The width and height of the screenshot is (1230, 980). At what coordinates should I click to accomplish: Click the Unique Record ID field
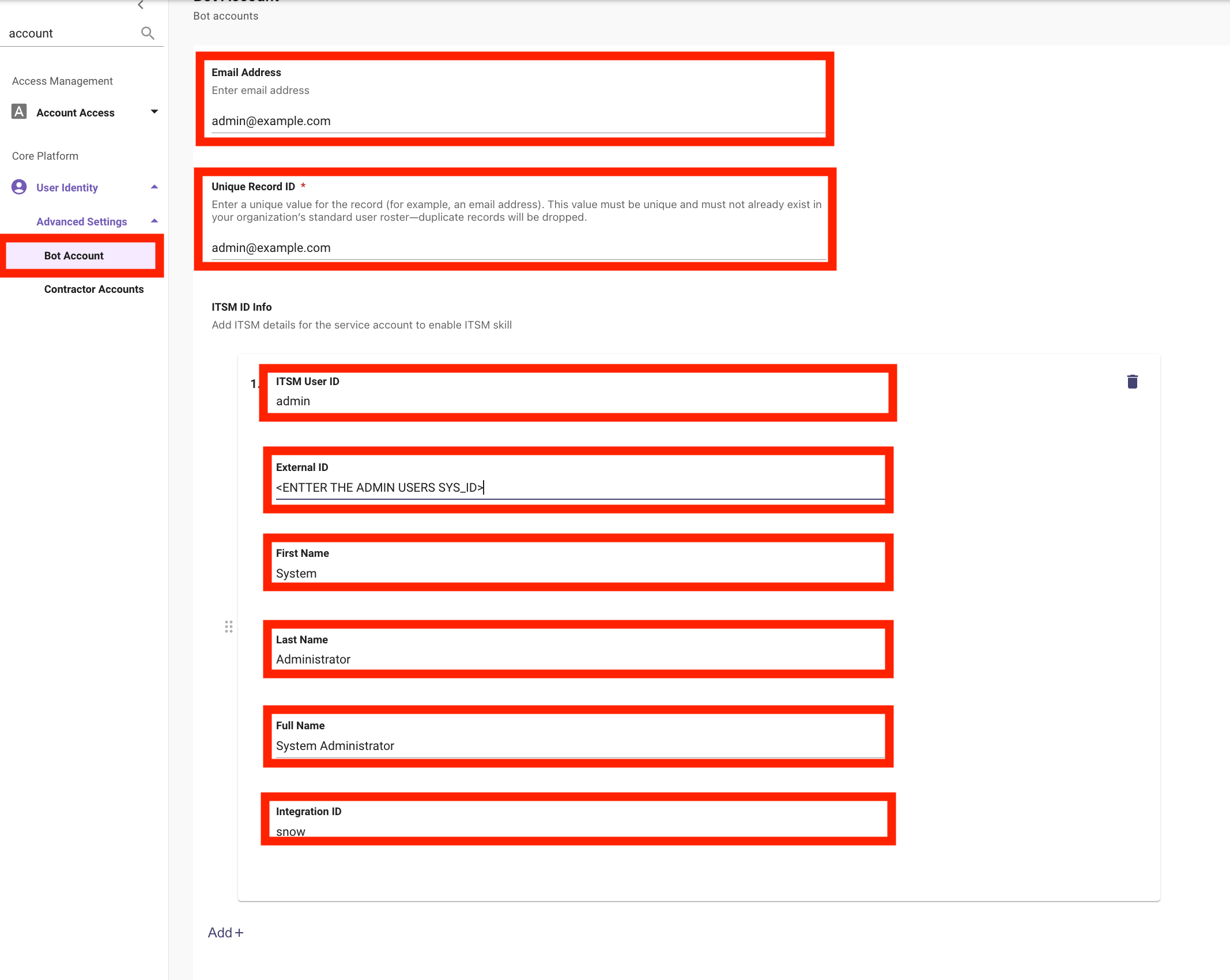(x=517, y=248)
